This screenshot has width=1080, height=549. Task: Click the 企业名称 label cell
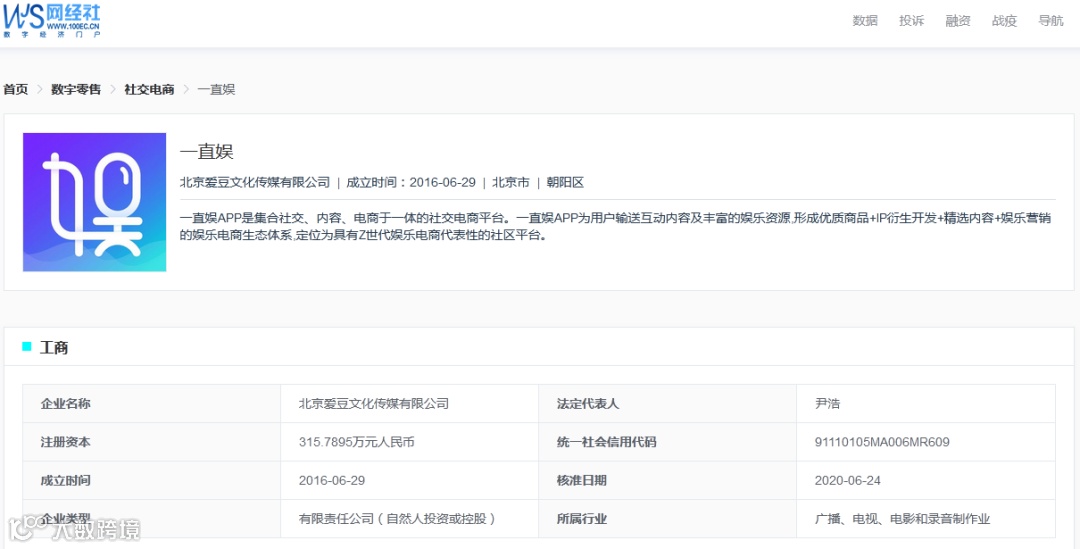[x=152, y=404]
